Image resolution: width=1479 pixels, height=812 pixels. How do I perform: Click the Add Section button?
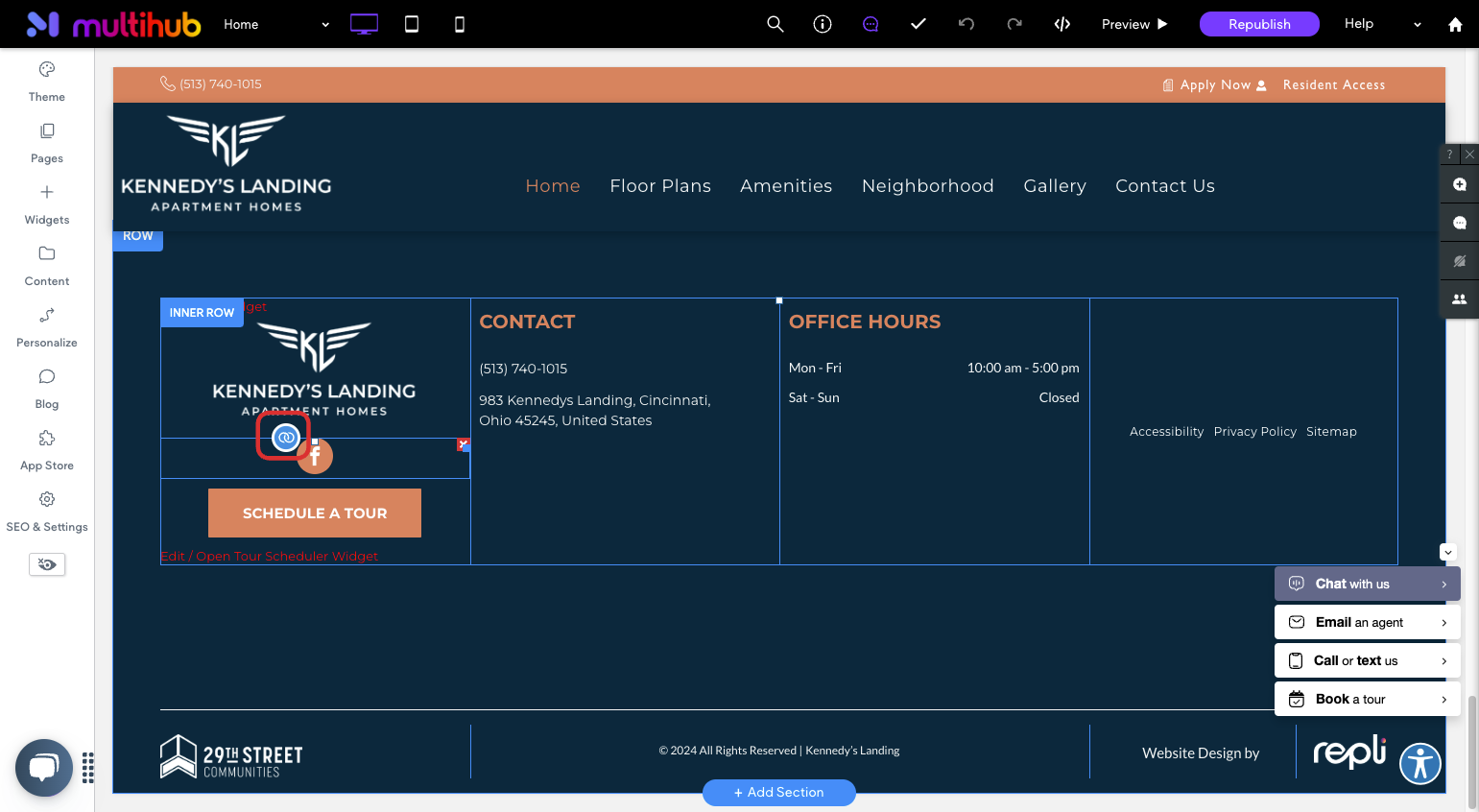click(x=779, y=793)
